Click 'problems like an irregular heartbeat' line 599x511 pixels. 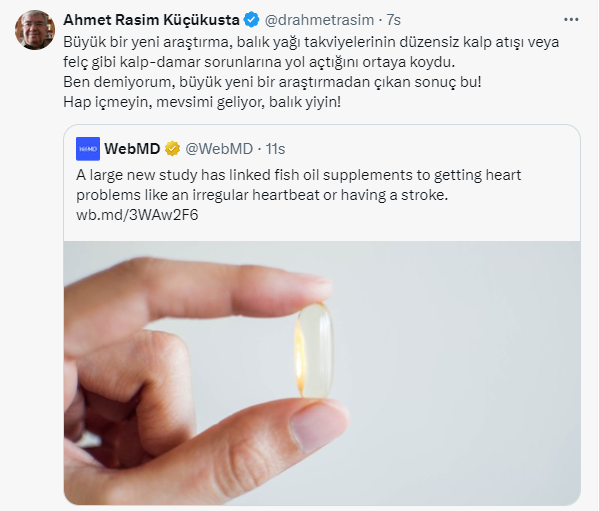262,195
